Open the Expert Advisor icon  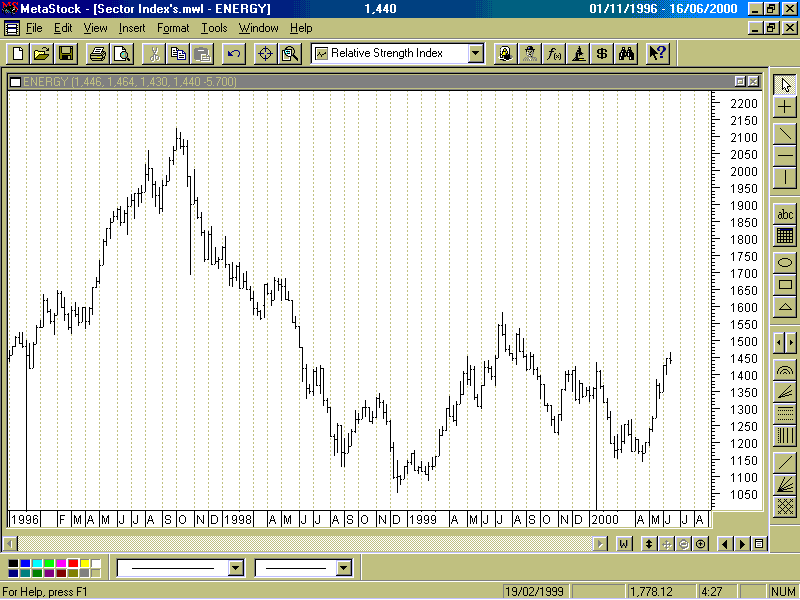click(530, 54)
